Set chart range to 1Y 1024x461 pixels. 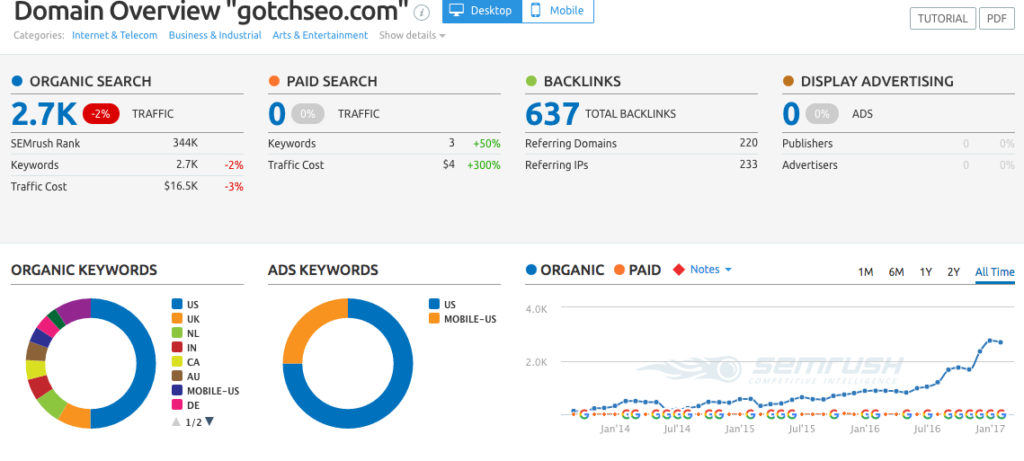925,272
